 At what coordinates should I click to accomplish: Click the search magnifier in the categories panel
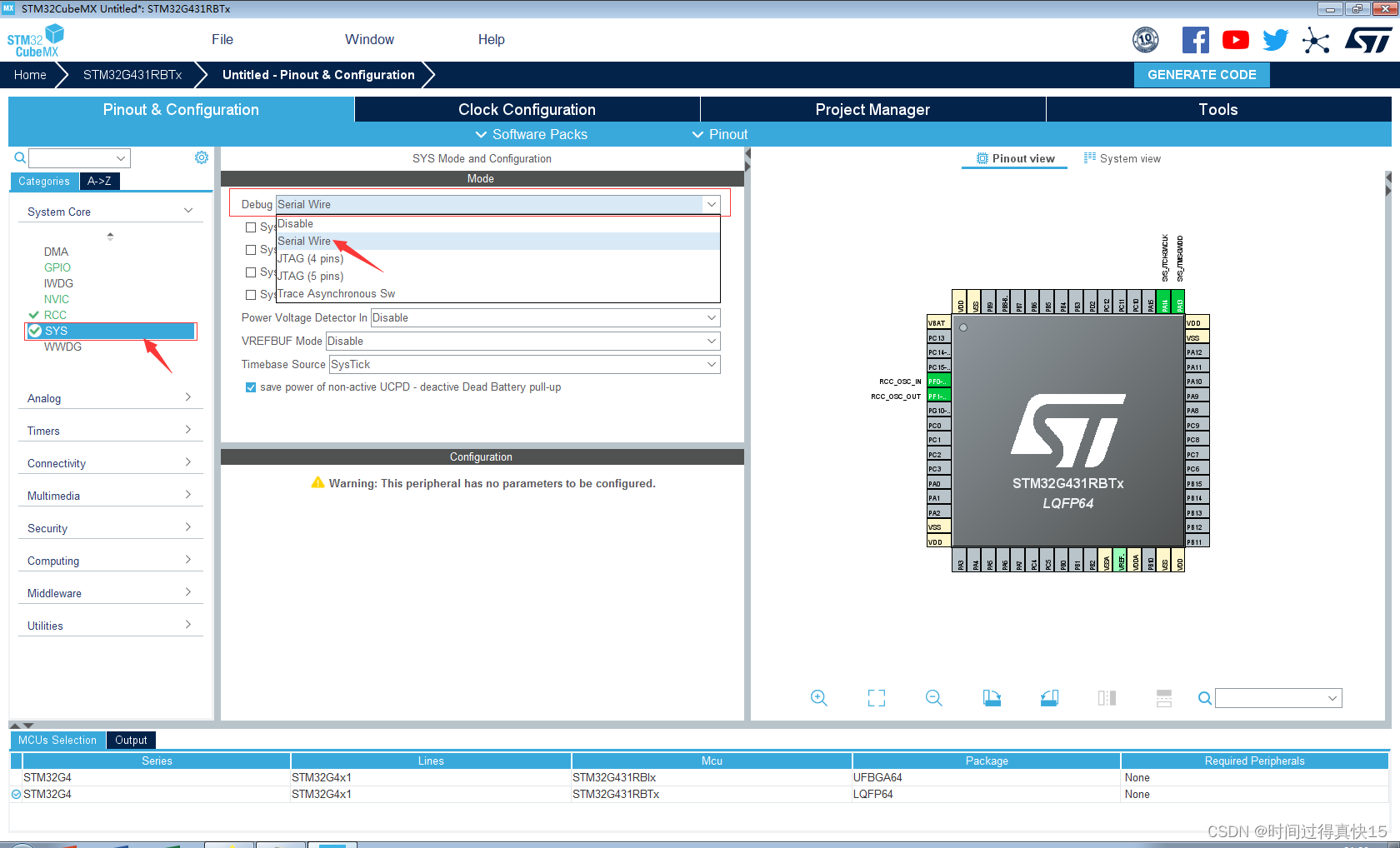point(20,157)
